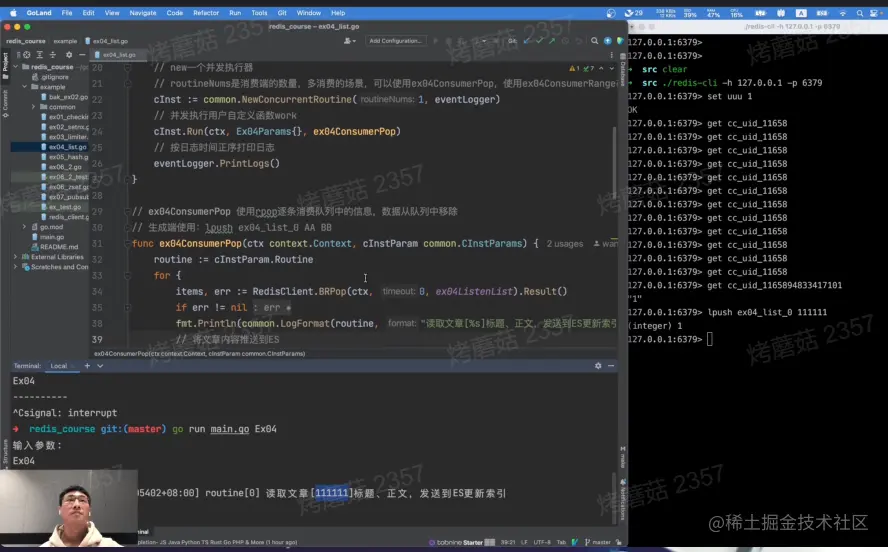Image resolution: width=888 pixels, height=552 pixels.
Task: Click Tabnine Starter status bar widget
Action: [462, 542]
